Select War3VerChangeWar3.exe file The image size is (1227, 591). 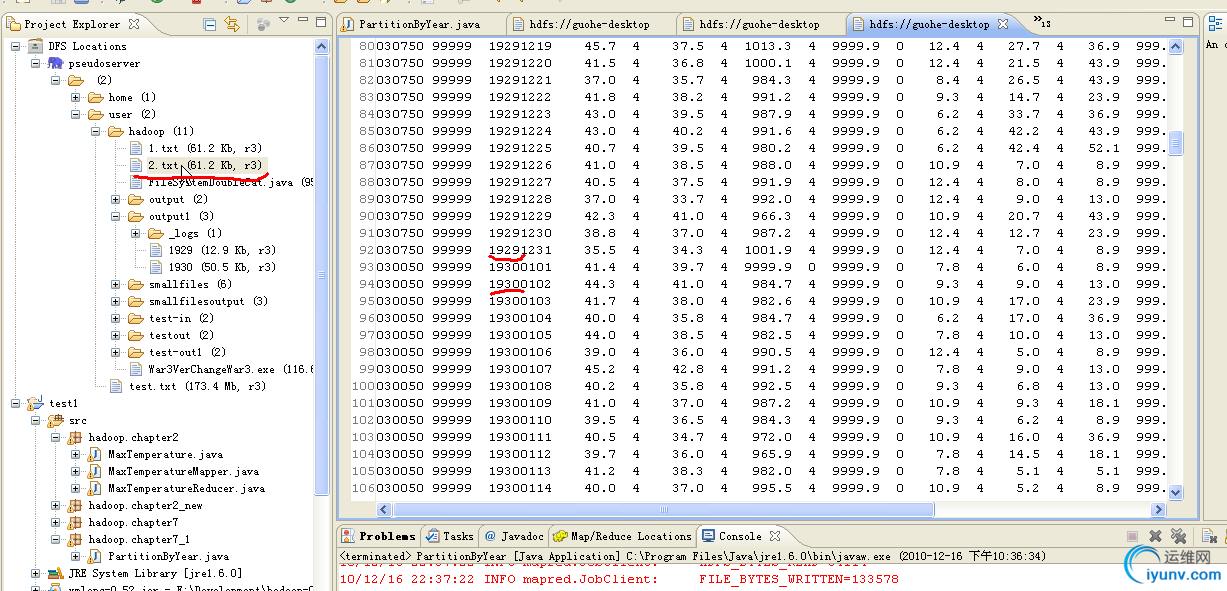pos(220,369)
